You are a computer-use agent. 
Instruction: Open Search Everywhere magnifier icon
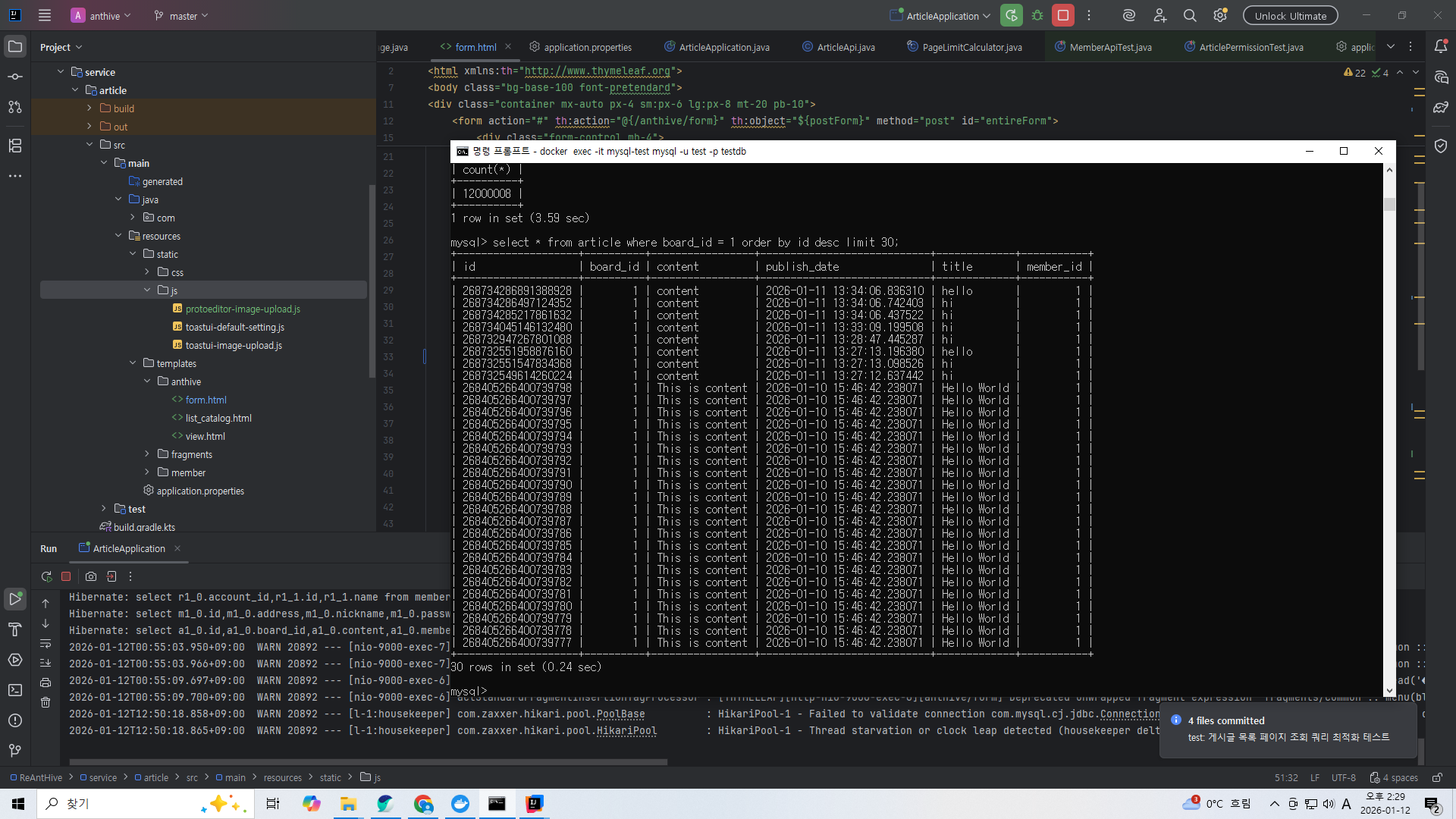pos(1190,16)
